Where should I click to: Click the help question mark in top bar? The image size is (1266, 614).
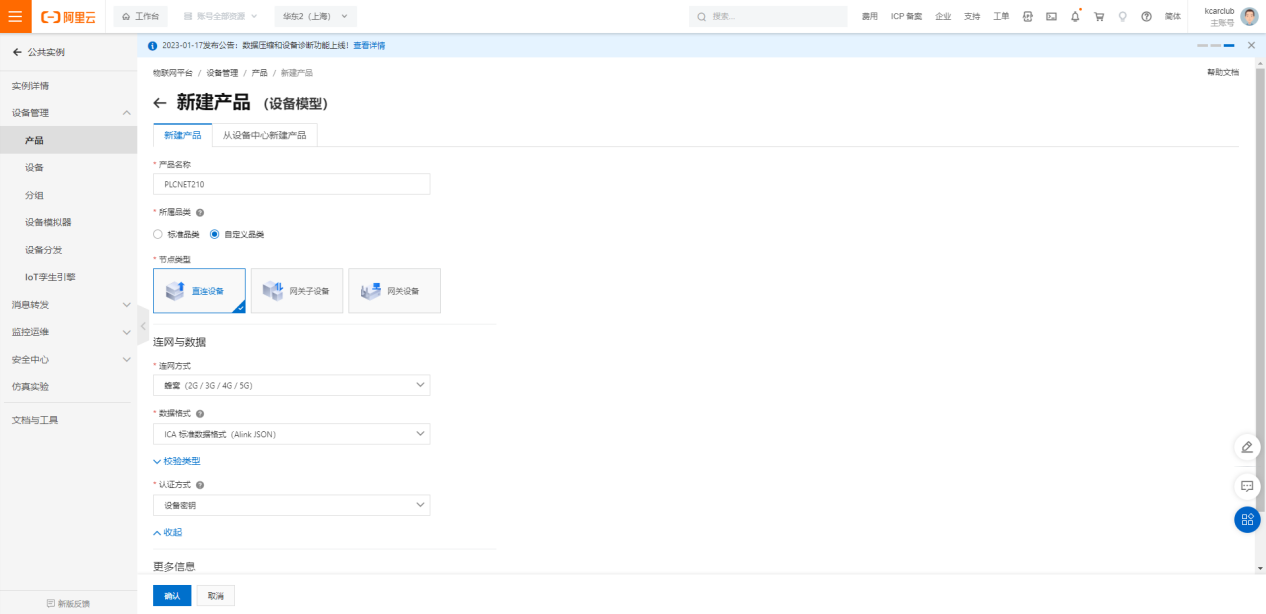pos(1146,17)
